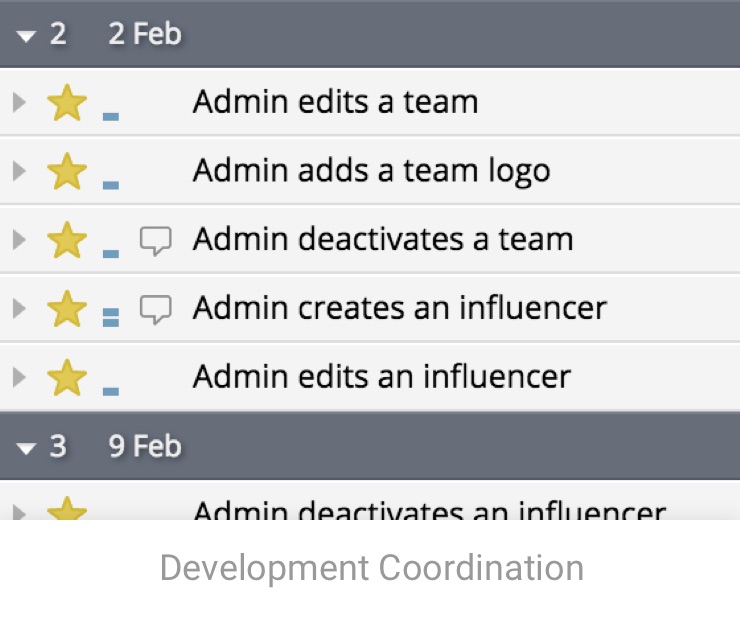This screenshot has height=620, width=740.
Task: Click the estimate marker on Admin adds a team logo
Action: [111, 185]
